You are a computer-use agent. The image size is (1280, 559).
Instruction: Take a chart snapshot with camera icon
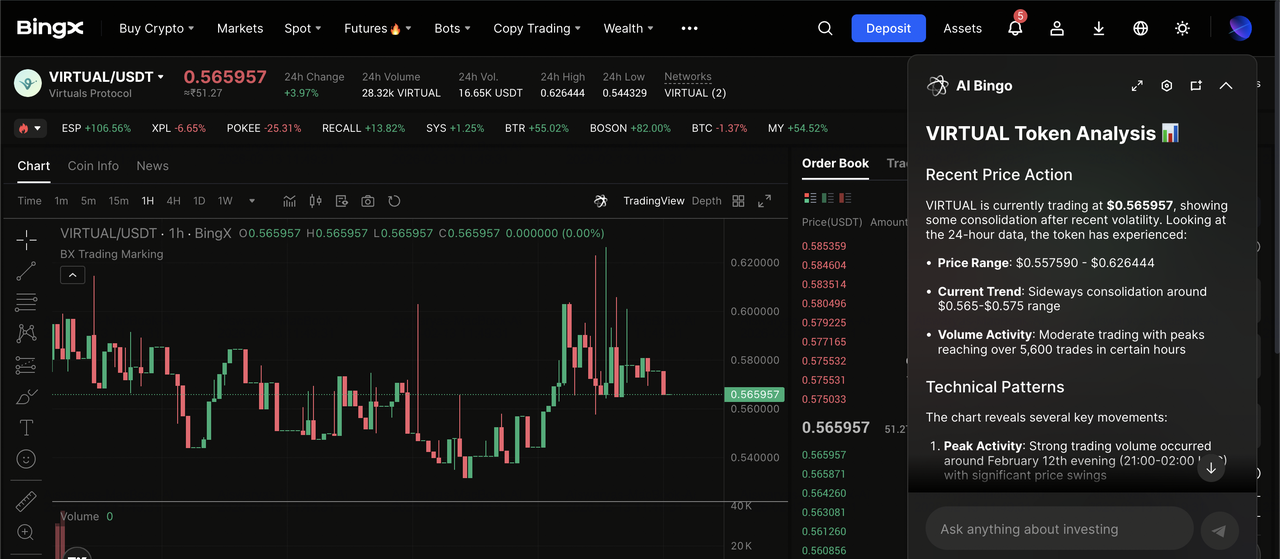pyautogui.click(x=368, y=201)
